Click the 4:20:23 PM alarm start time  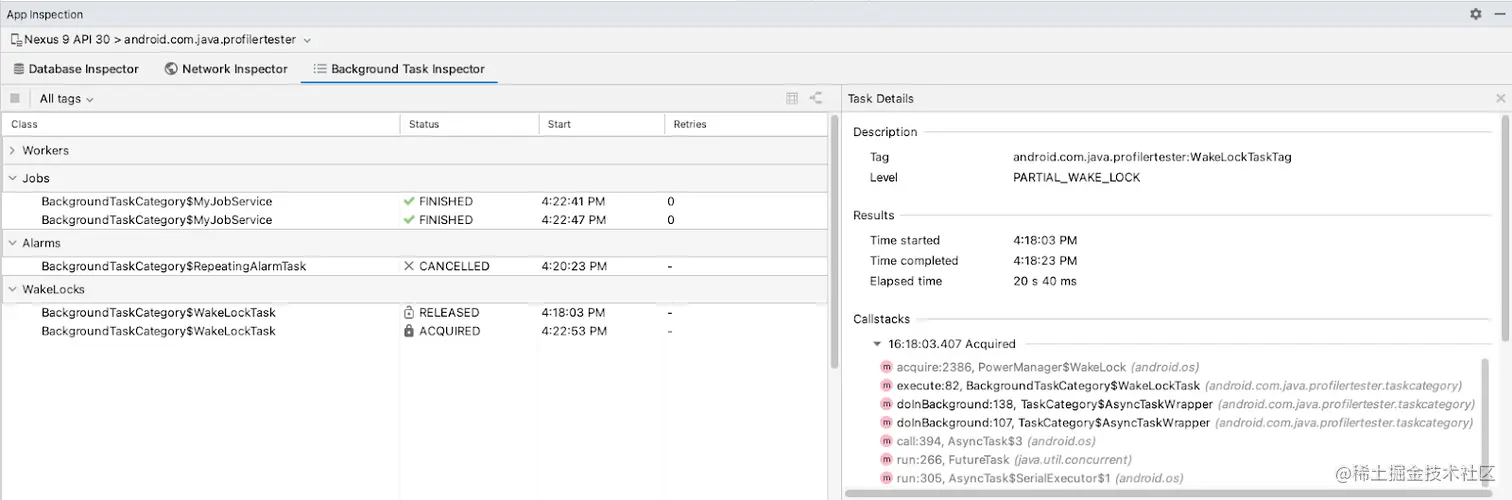[574, 266]
